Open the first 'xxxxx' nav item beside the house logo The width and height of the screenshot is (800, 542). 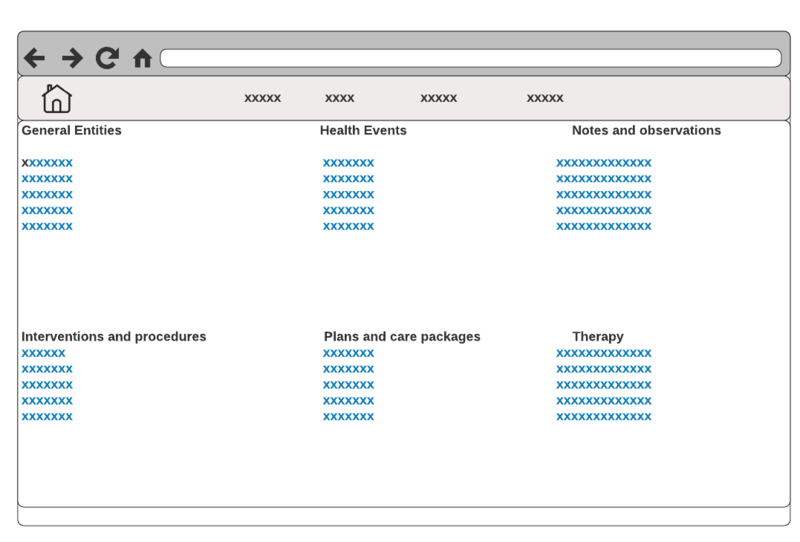click(x=262, y=98)
